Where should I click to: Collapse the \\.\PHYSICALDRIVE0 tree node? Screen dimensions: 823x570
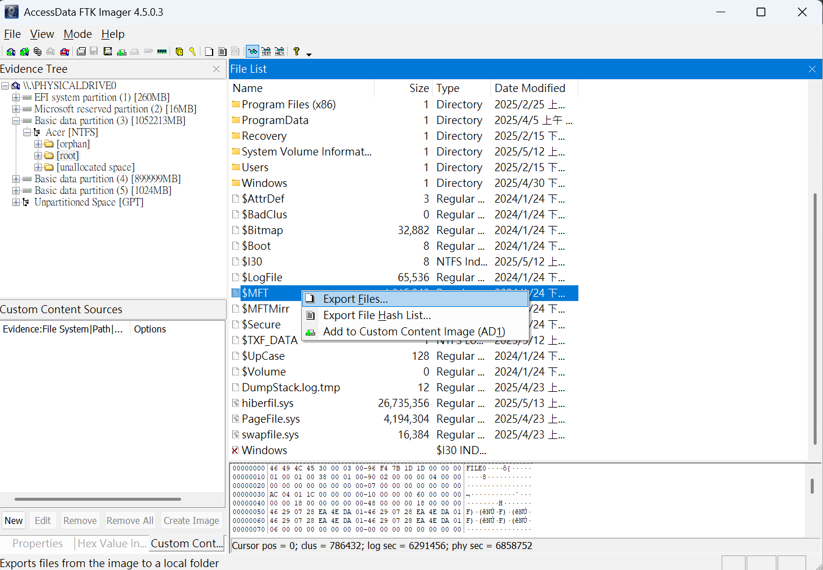5,86
